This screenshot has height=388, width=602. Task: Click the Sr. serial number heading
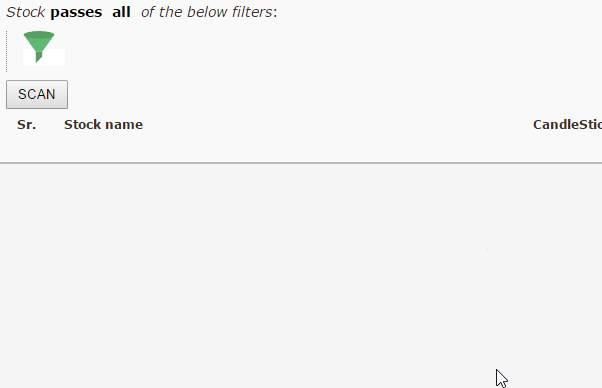tap(26, 125)
